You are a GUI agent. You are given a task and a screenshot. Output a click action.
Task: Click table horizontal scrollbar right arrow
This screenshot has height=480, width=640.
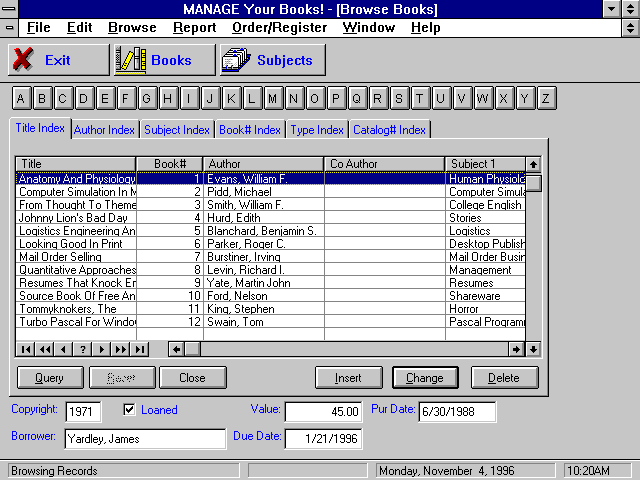517,349
